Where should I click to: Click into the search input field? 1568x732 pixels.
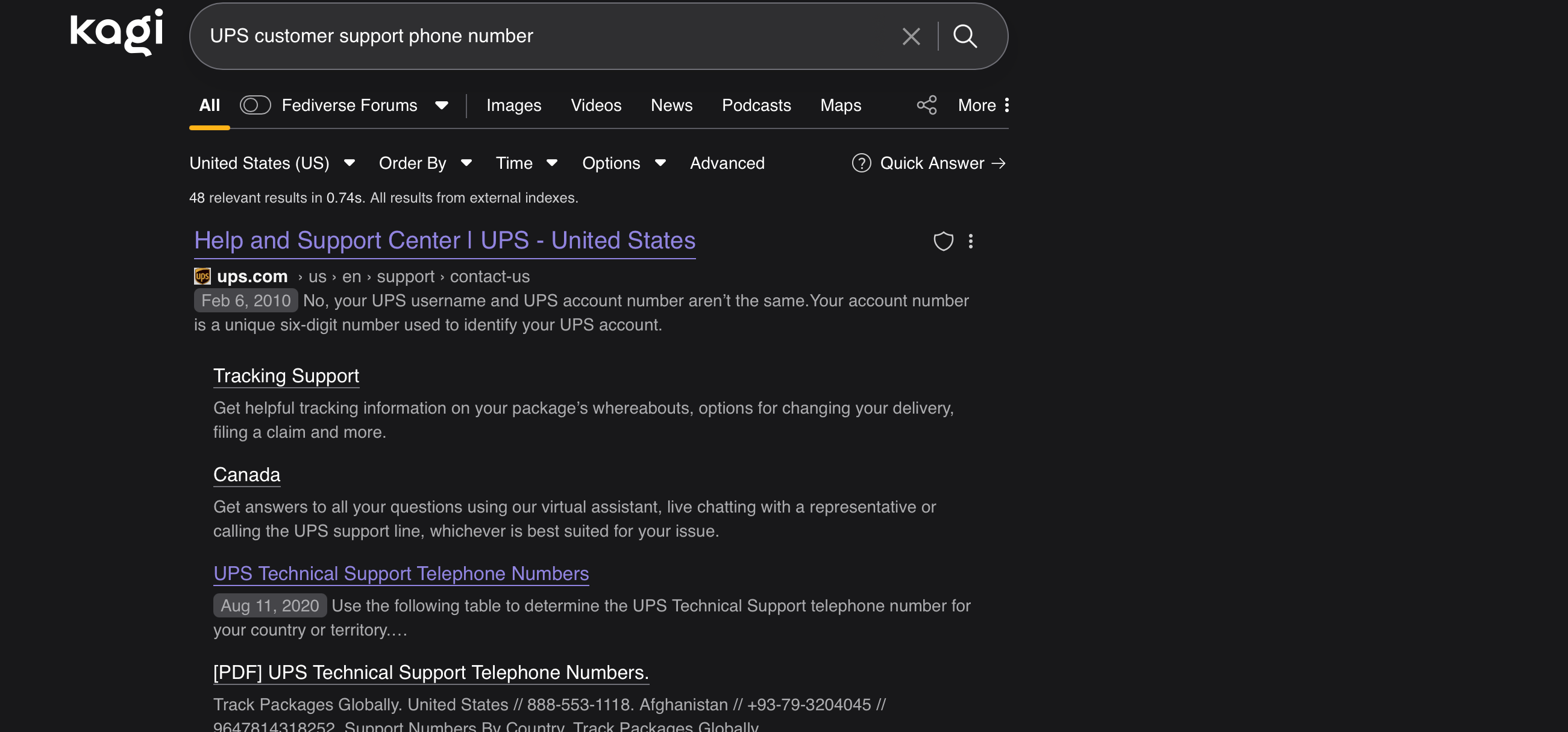pyautogui.click(x=548, y=37)
